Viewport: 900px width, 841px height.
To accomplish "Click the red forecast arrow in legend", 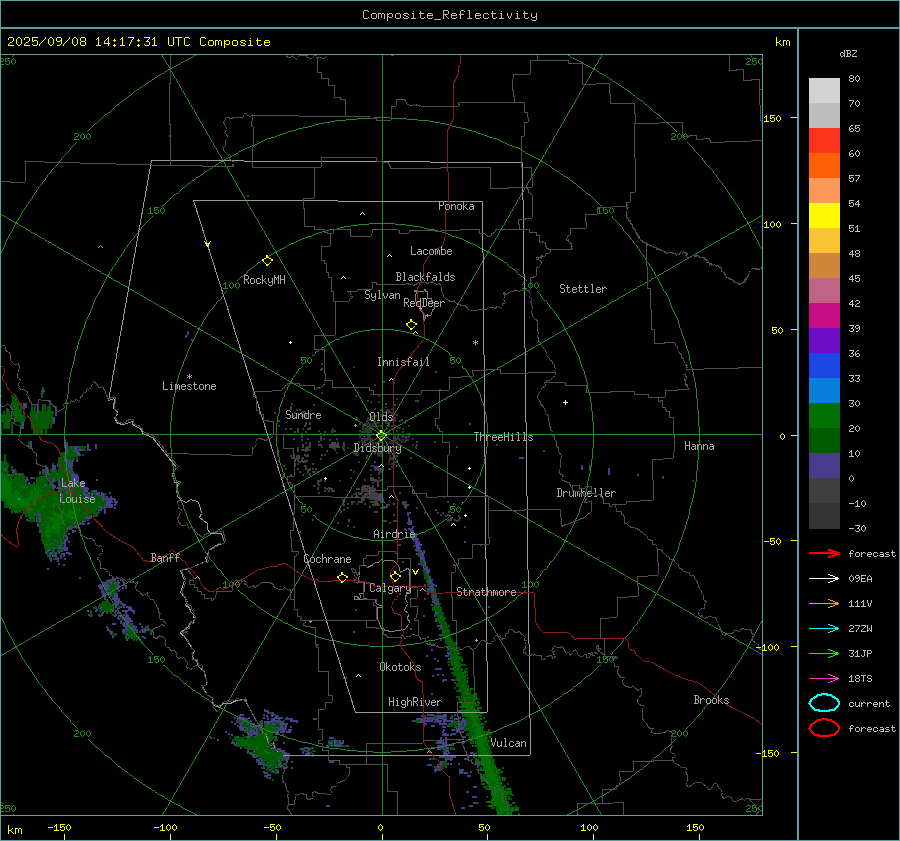I will [825, 553].
